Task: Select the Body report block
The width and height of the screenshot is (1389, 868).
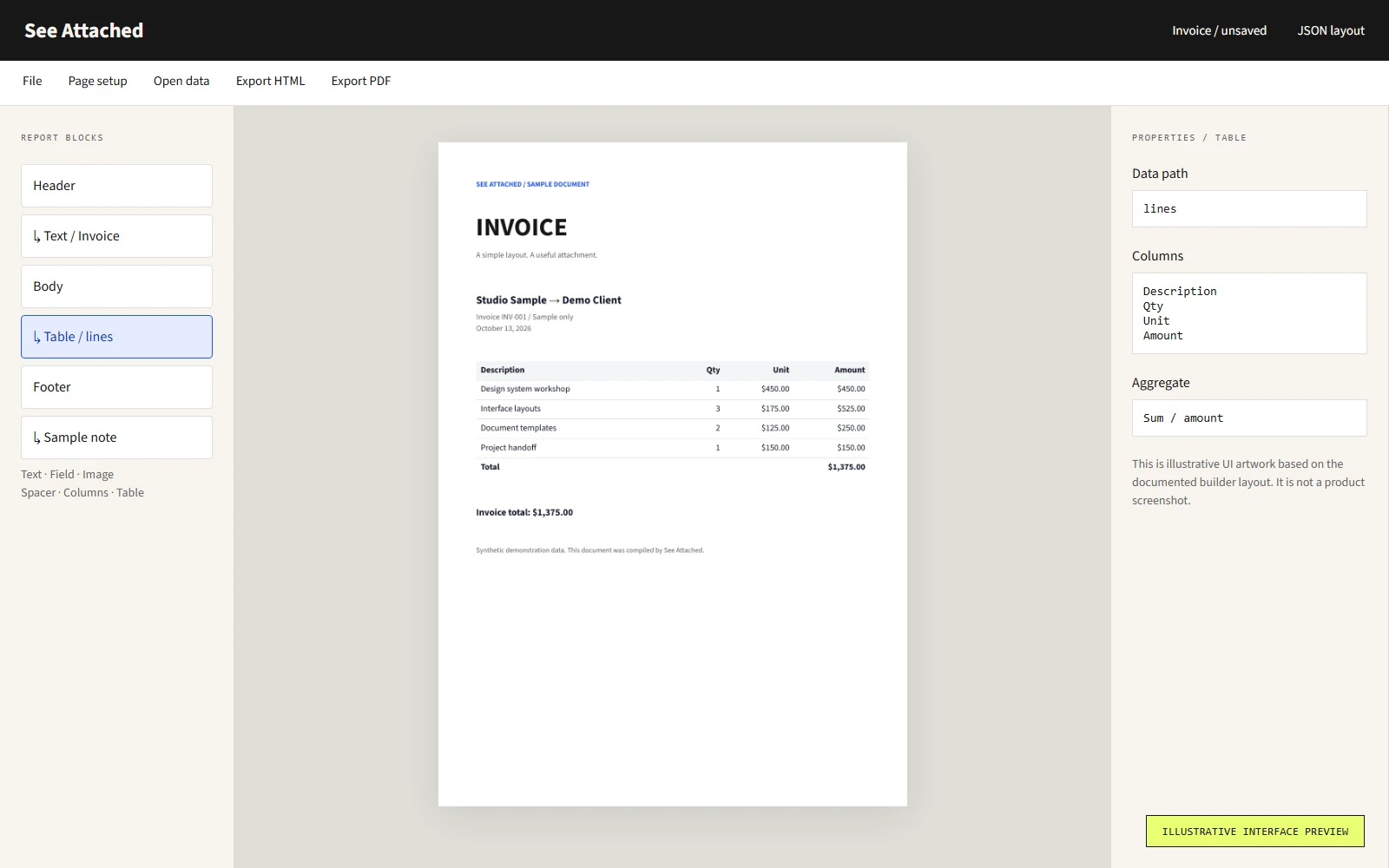Action: tap(116, 286)
